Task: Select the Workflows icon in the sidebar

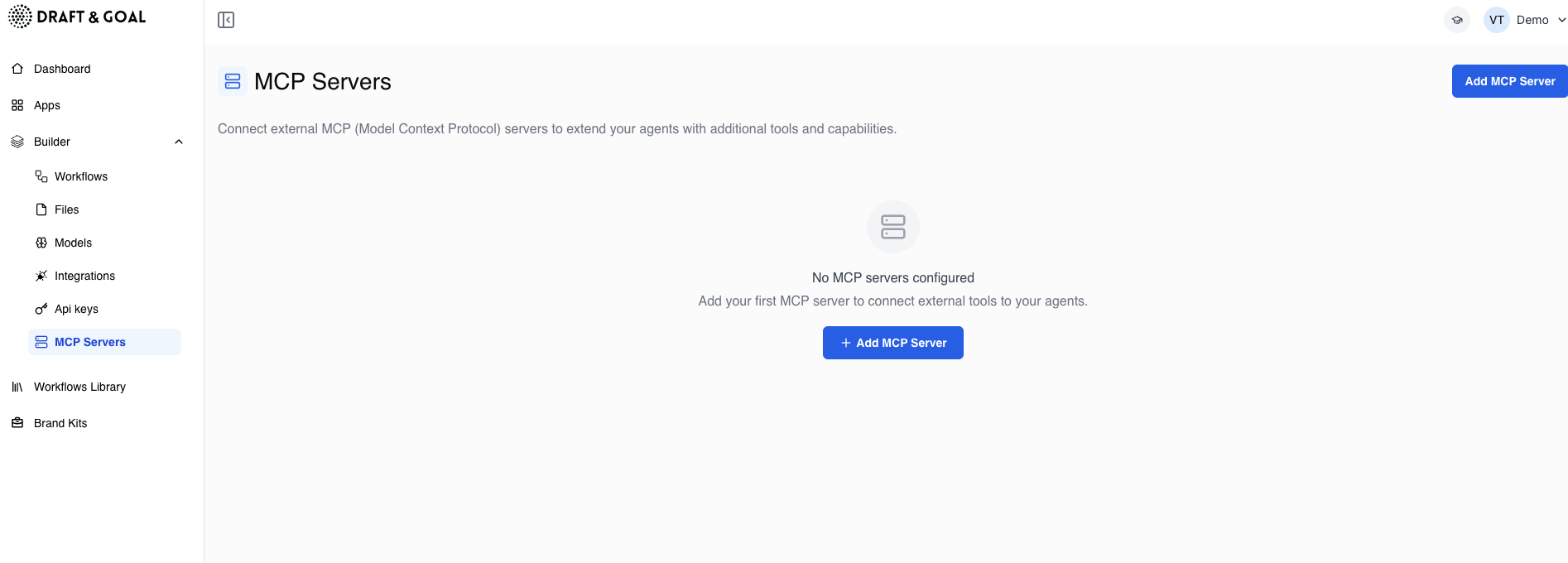Action: click(40, 176)
